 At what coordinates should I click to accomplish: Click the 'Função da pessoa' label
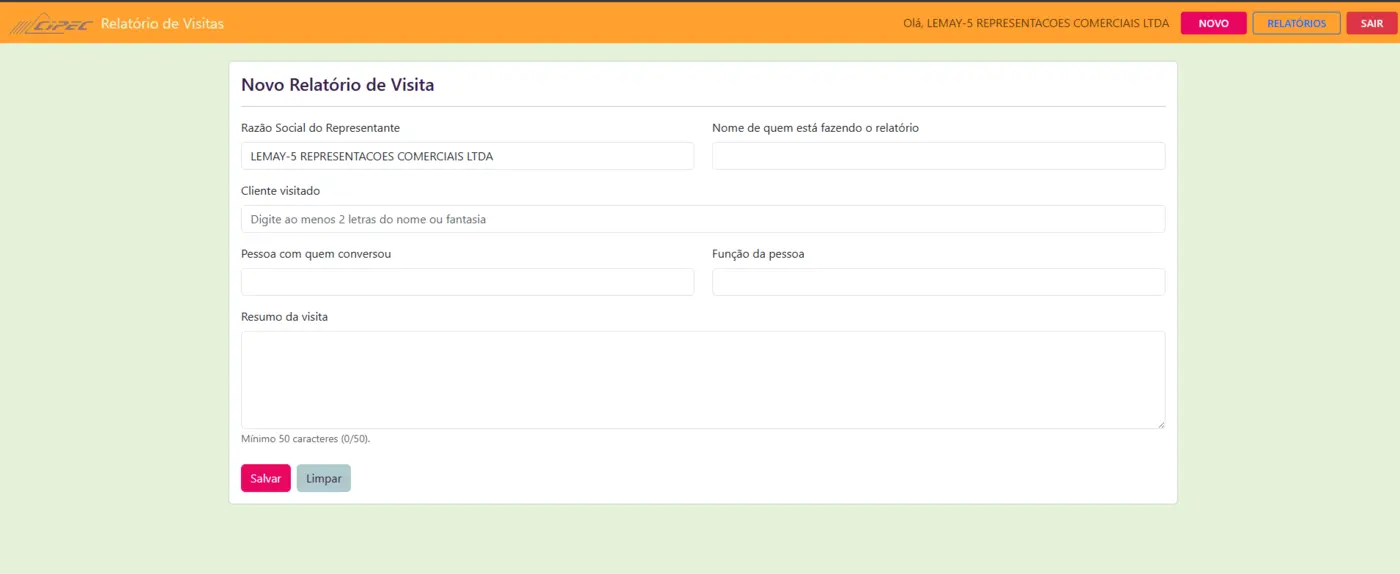pyautogui.click(x=758, y=254)
